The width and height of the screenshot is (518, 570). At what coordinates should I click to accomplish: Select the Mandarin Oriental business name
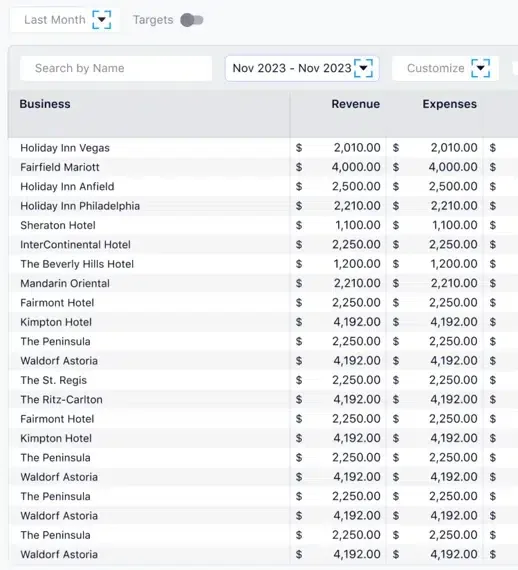(x=65, y=284)
